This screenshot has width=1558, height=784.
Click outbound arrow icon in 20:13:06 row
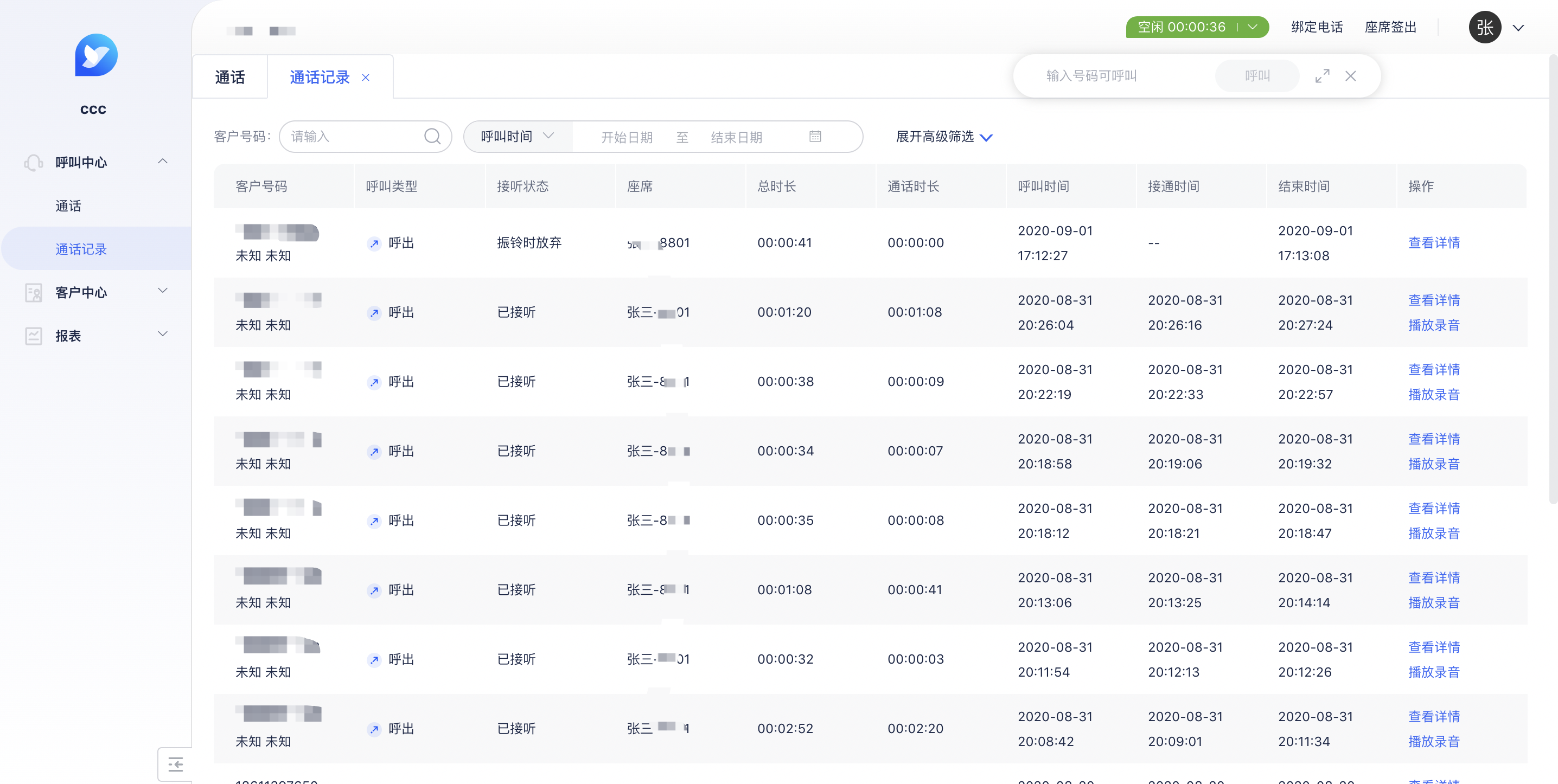pyautogui.click(x=374, y=590)
